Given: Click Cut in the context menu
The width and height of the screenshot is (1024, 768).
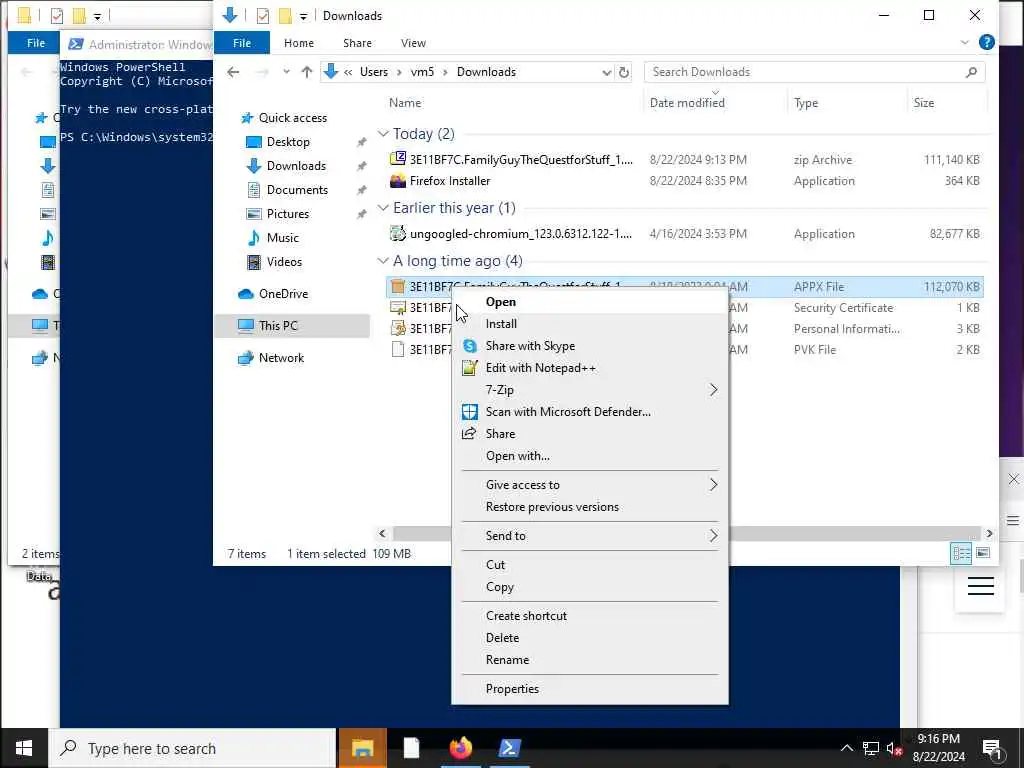Looking at the screenshot, I should coord(495,565).
